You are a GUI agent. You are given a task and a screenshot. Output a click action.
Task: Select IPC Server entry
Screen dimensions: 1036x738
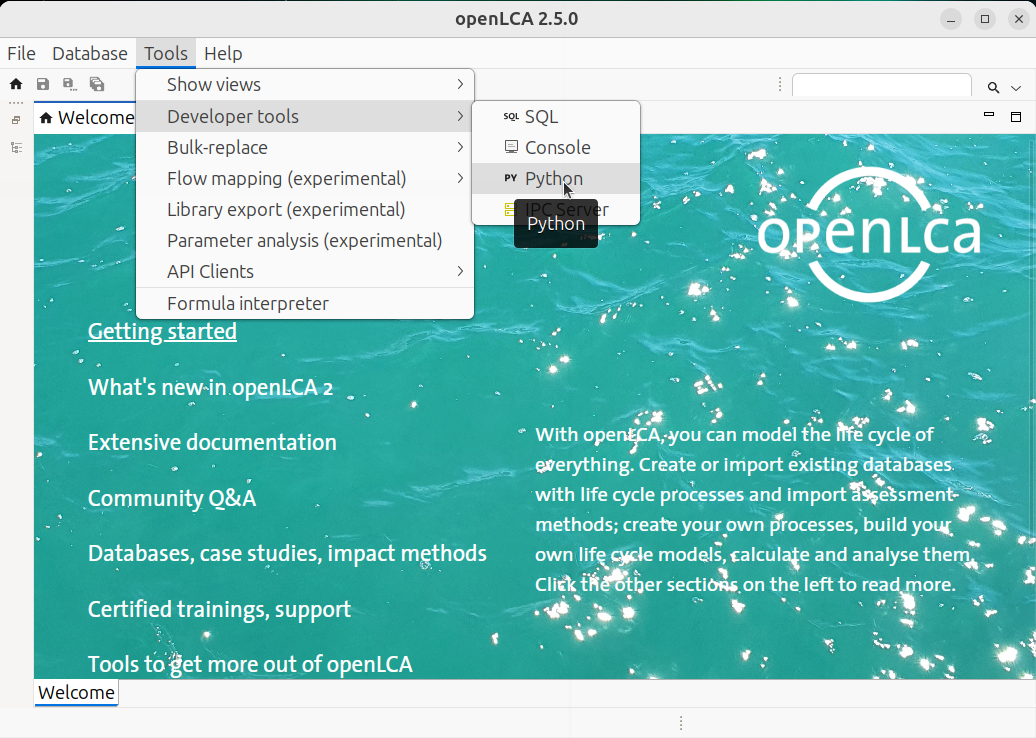[556, 209]
